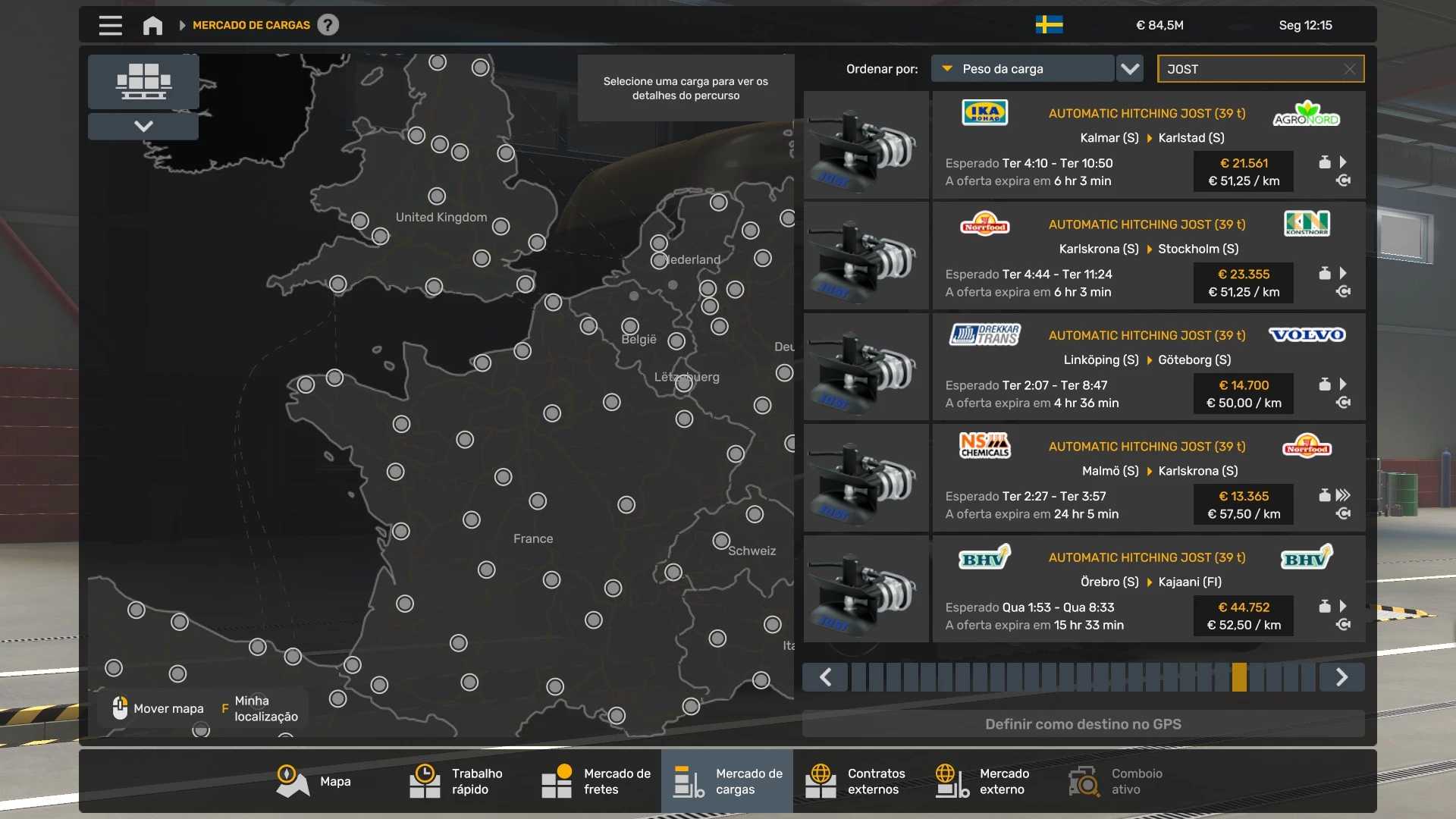Click the urgency arrow on Karlskrona–Stockholm offer
The width and height of the screenshot is (1456, 819).
tap(1343, 273)
